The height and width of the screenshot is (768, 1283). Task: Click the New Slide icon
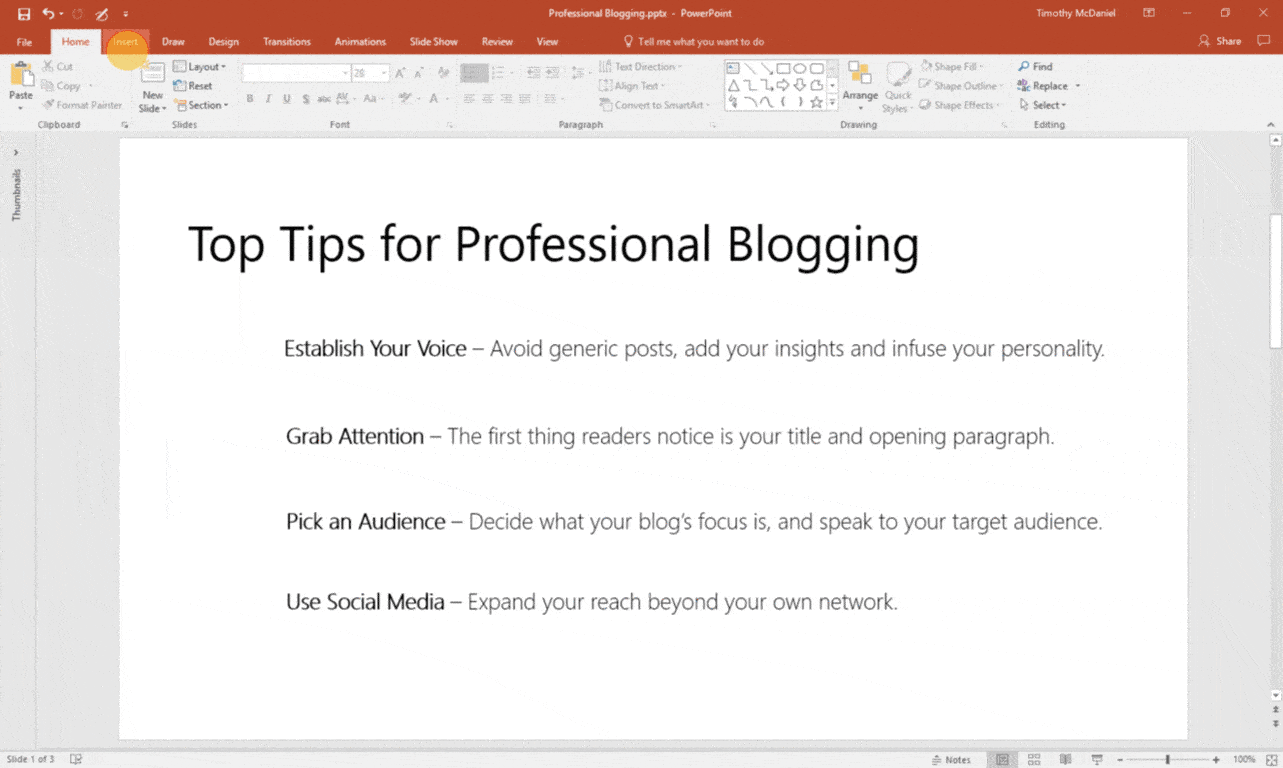152,76
